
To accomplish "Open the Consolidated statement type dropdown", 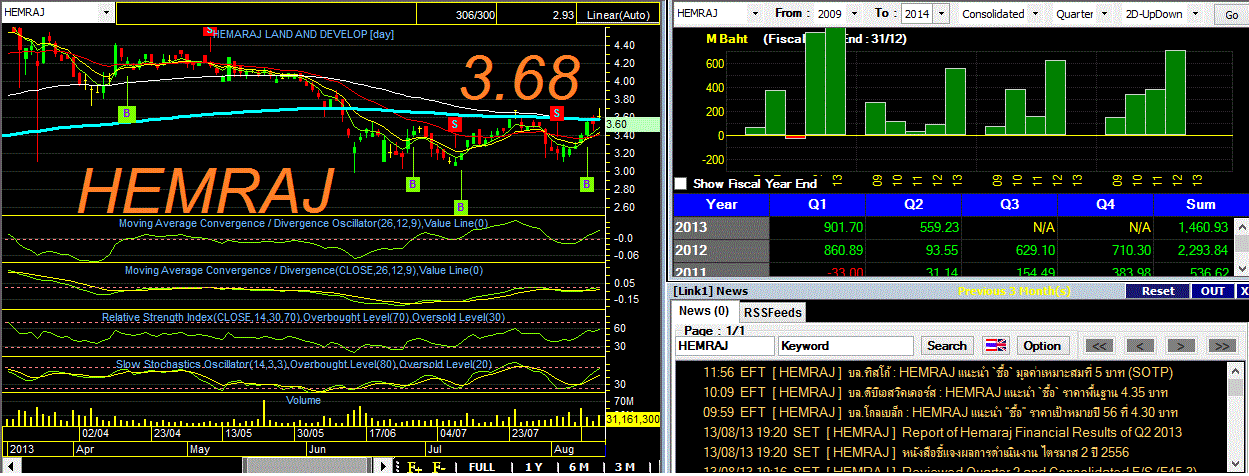I will pyautogui.click(x=1036, y=14).
